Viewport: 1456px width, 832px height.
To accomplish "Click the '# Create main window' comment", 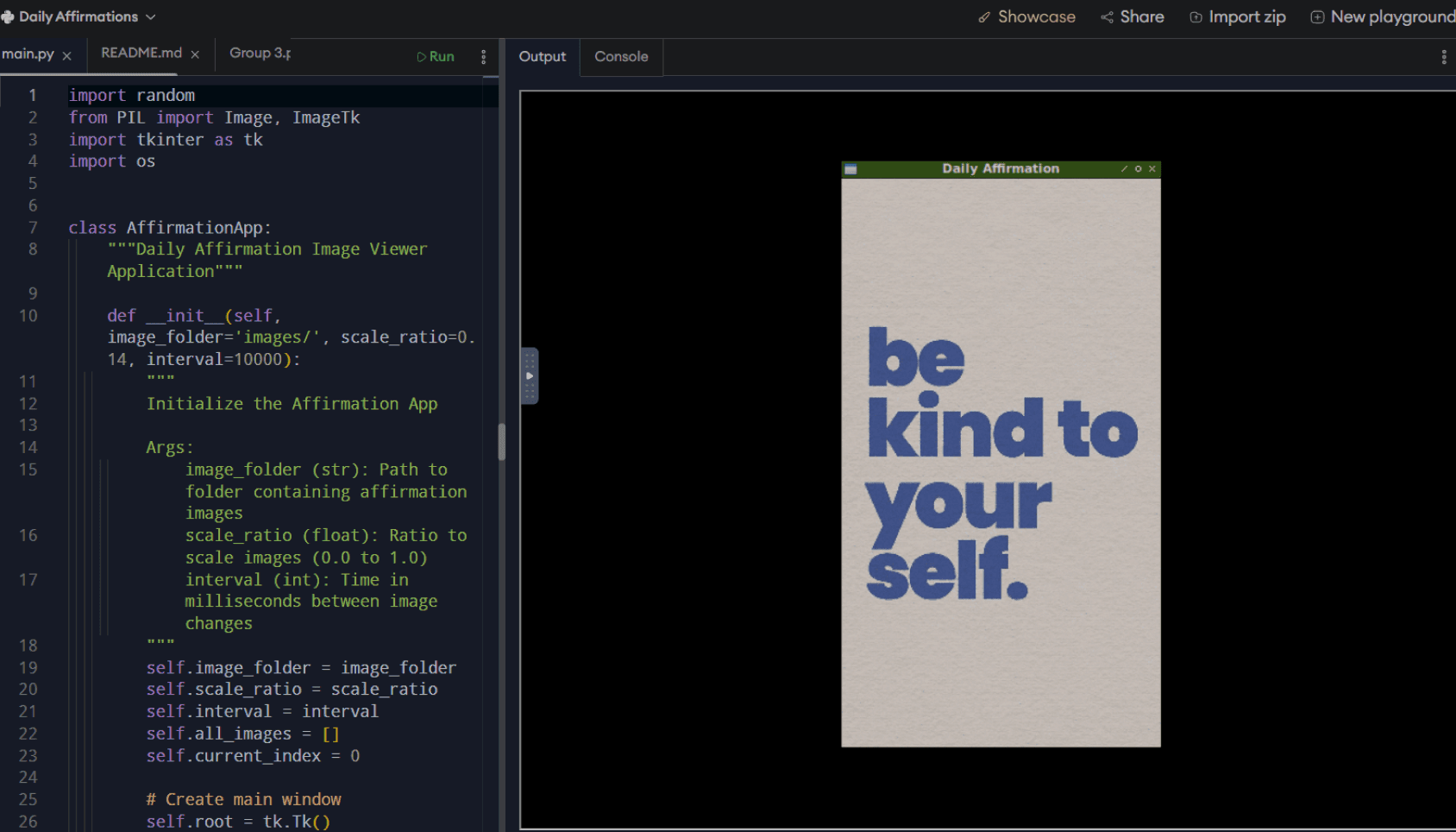I will point(243,800).
